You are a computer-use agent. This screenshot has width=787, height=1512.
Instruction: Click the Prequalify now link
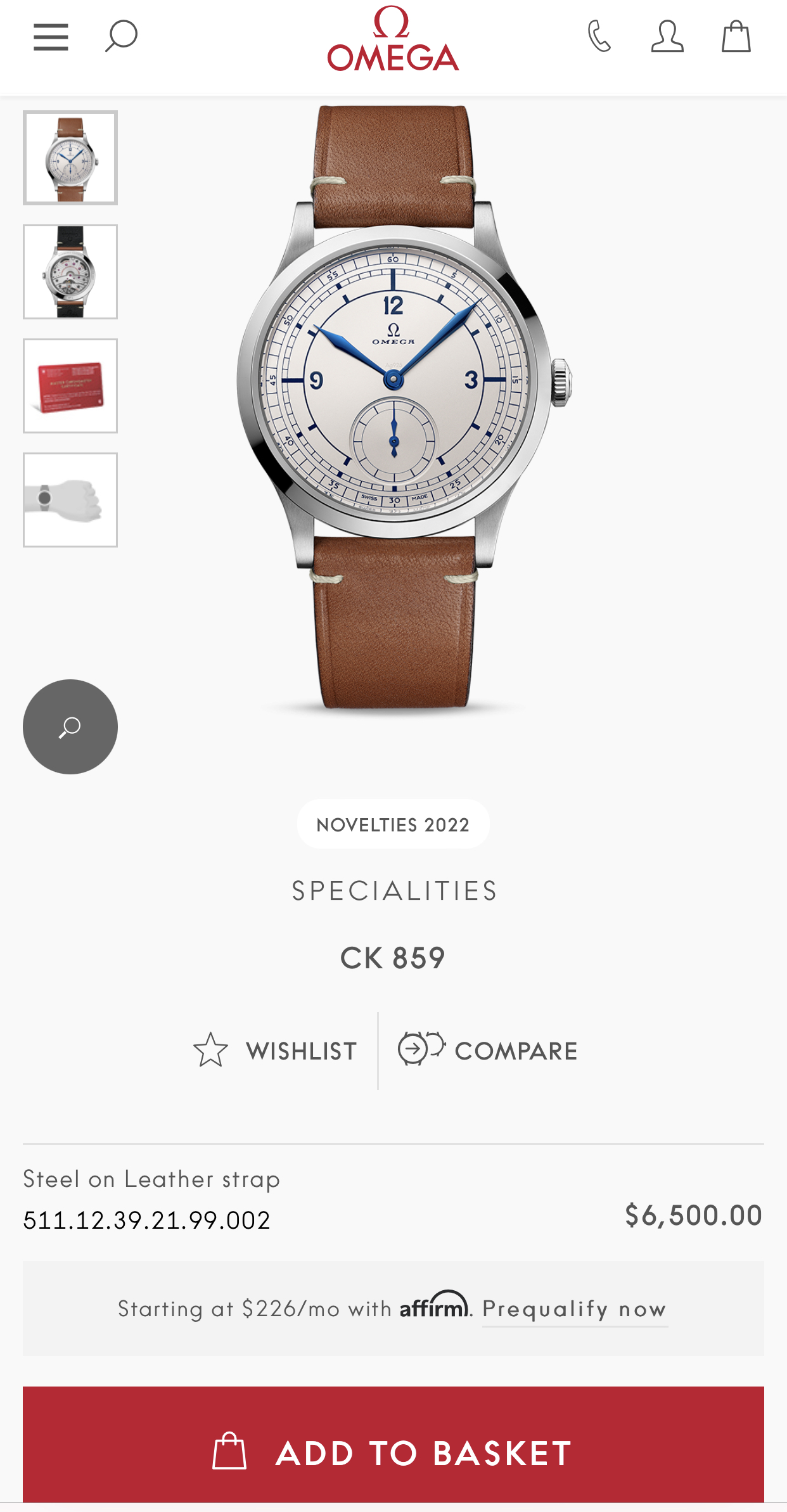tap(575, 1309)
